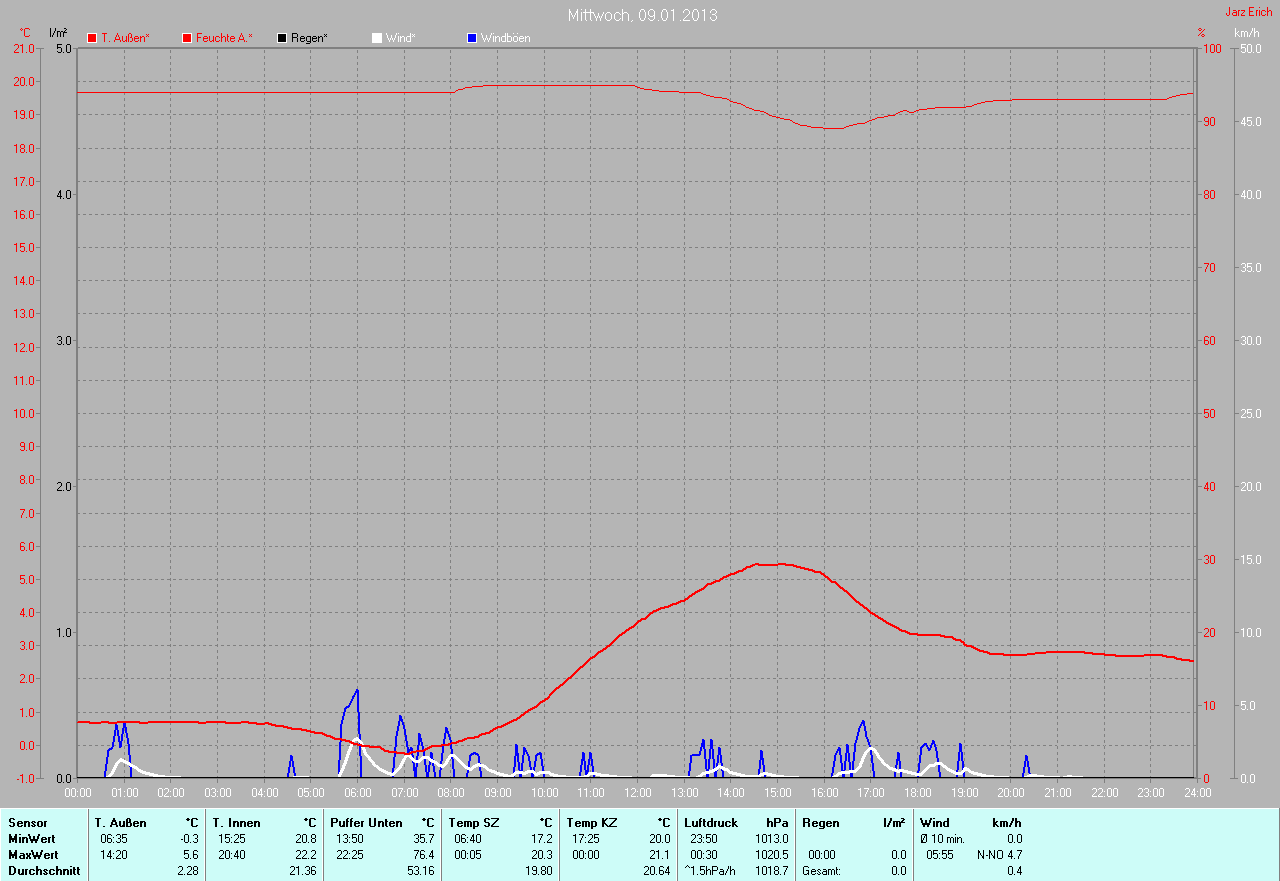Click the 12:00 time axis label

[x=637, y=792]
